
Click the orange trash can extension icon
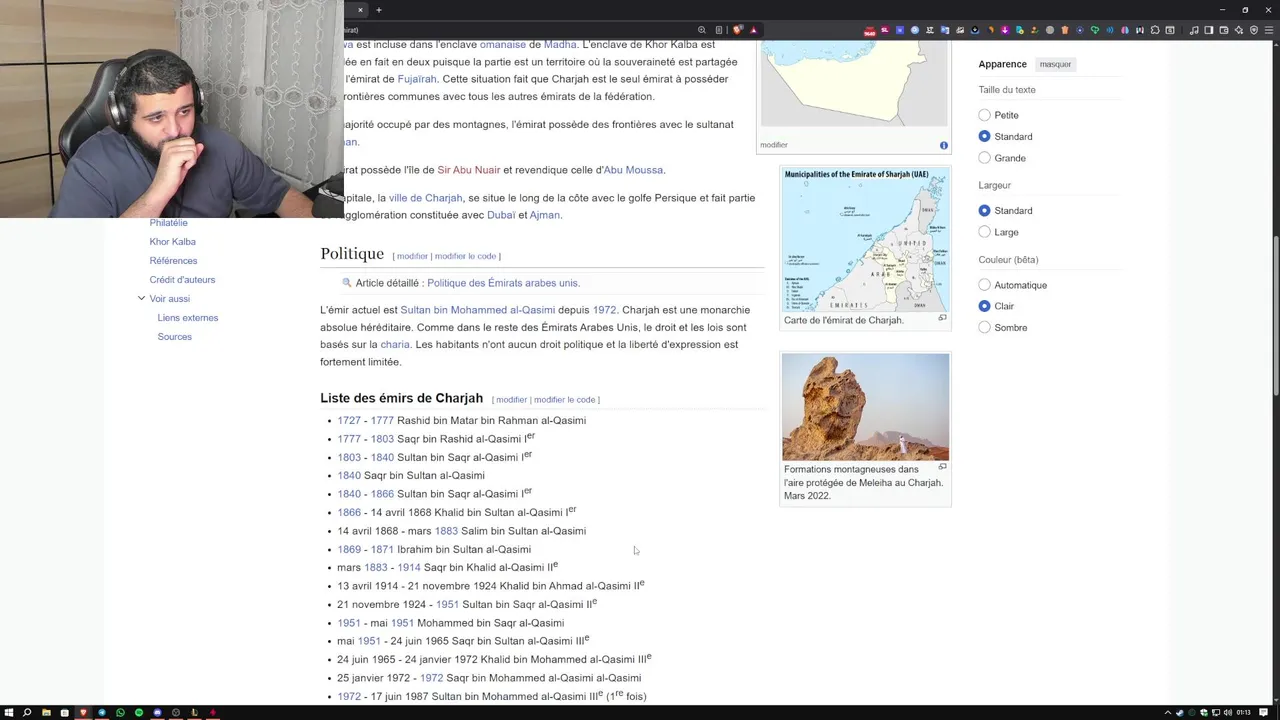click(1065, 30)
